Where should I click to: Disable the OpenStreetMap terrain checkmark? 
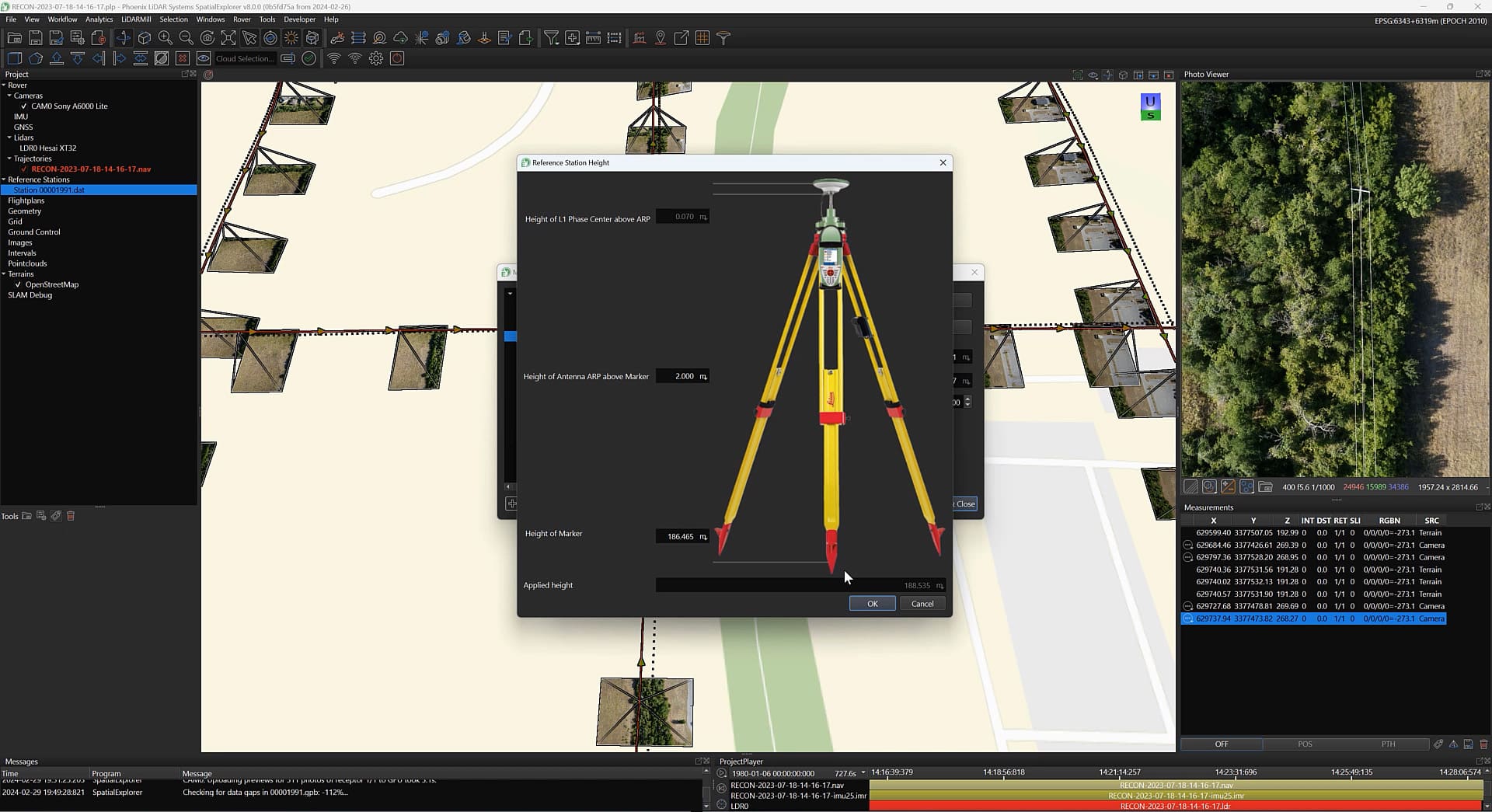pyautogui.click(x=19, y=284)
